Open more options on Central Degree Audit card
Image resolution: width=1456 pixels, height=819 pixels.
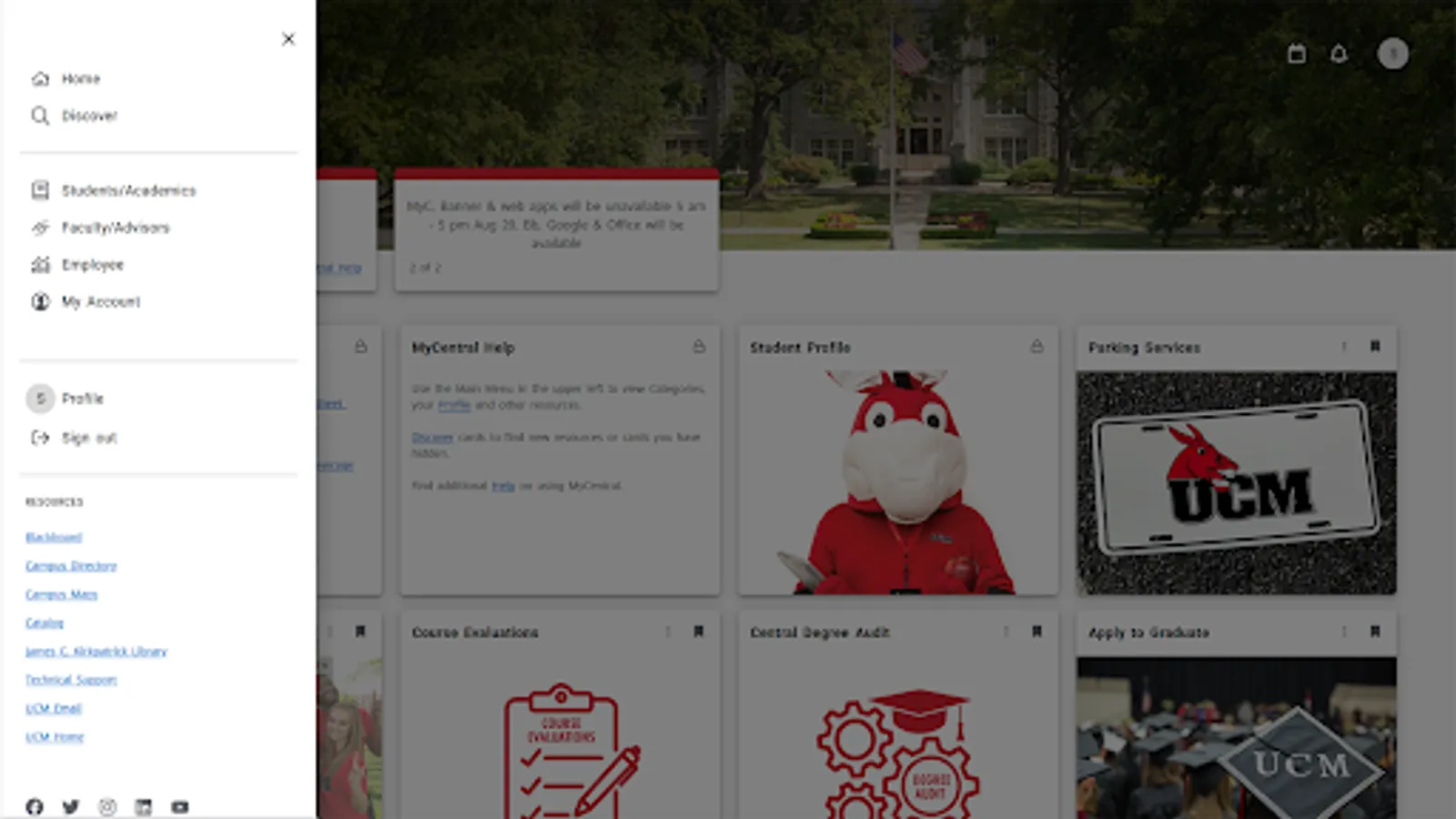[1006, 632]
